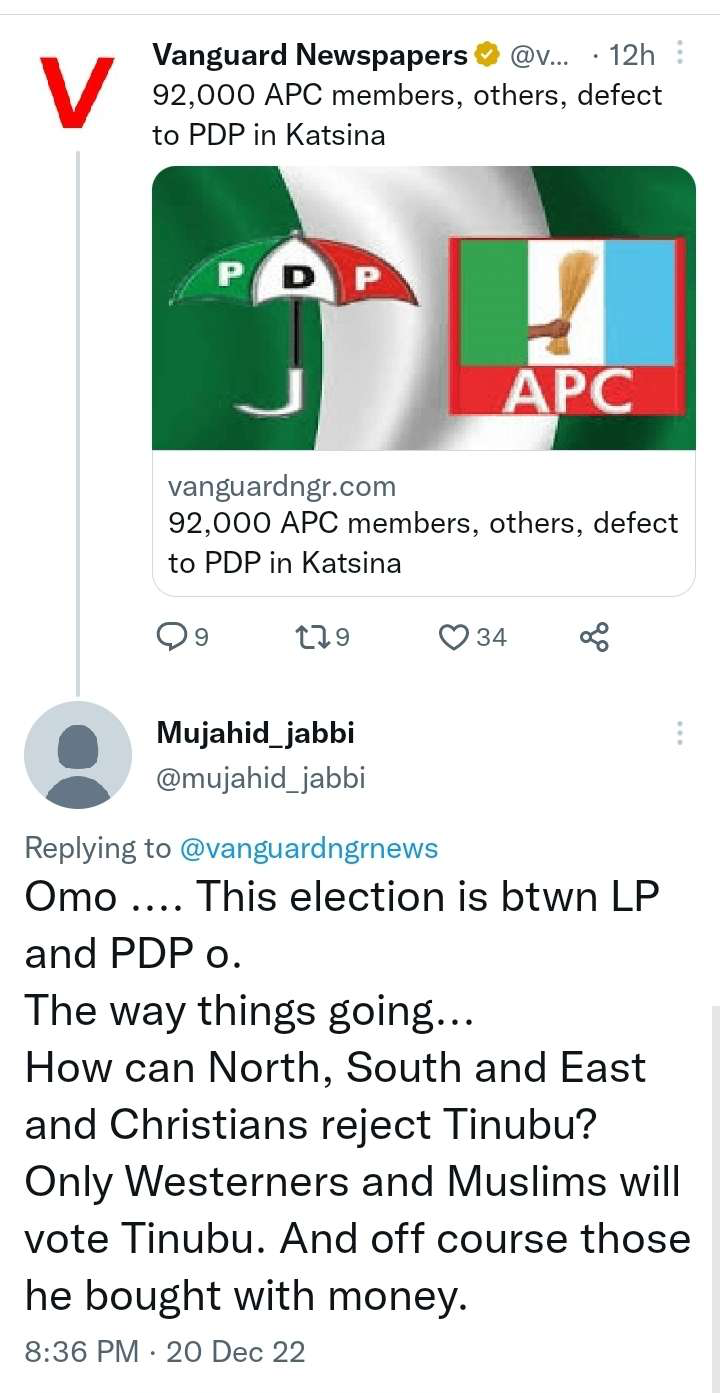Reply to the Vanguard Newspapers tweet
This screenshot has width=720, height=1393.
(x=174, y=636)
